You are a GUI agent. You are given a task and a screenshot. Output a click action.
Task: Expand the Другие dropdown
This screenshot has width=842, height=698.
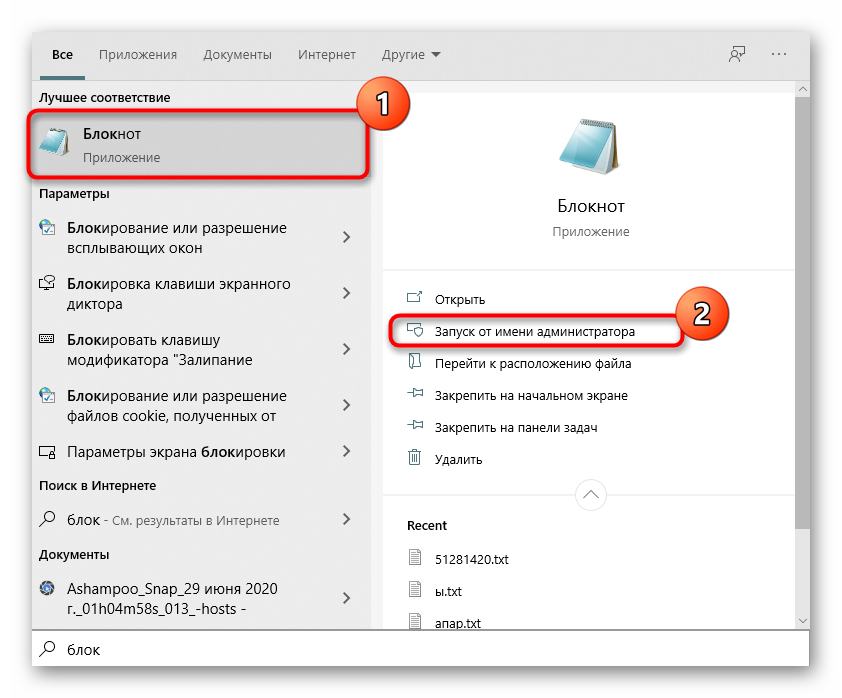tap(411, 55)
